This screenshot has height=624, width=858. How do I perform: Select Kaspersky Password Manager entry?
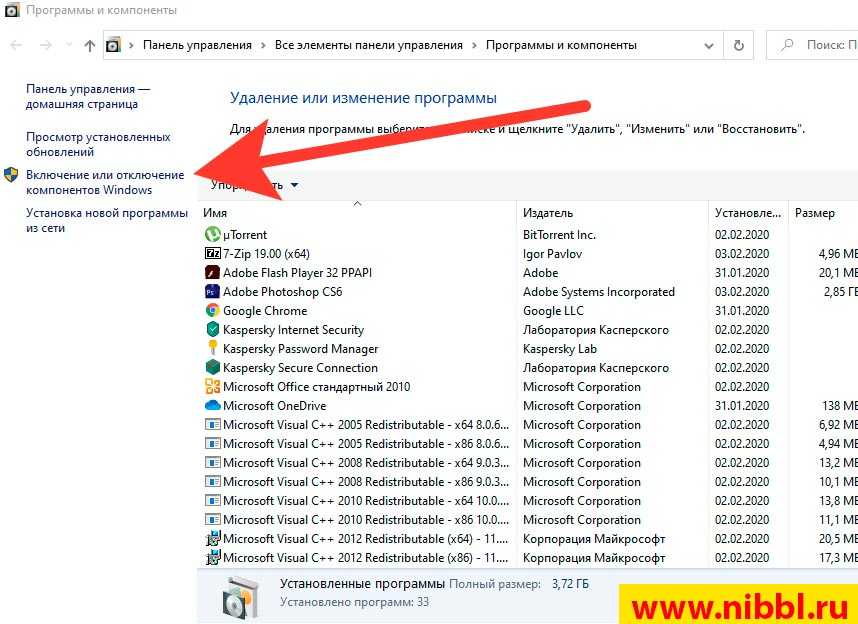pyautogui.click(x=300, y=349)
